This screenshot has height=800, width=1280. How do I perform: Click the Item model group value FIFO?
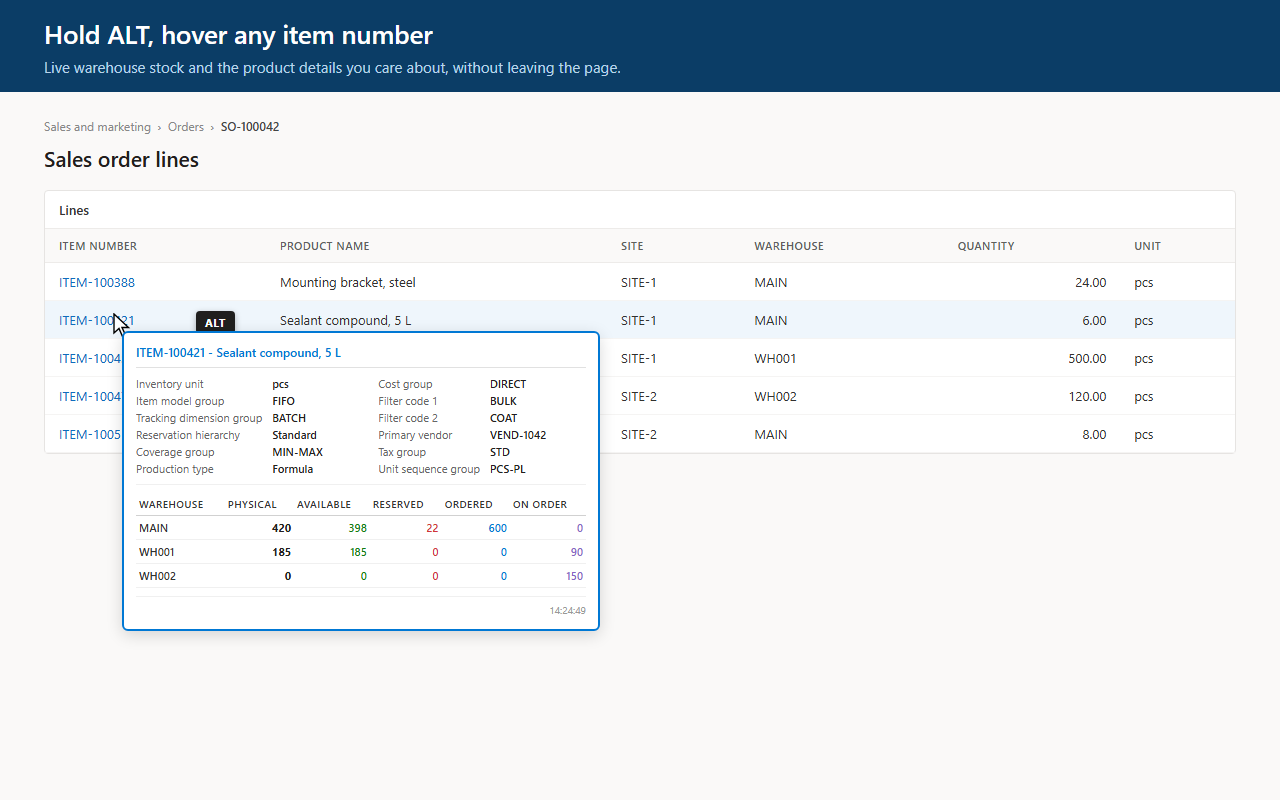[284, 401]
